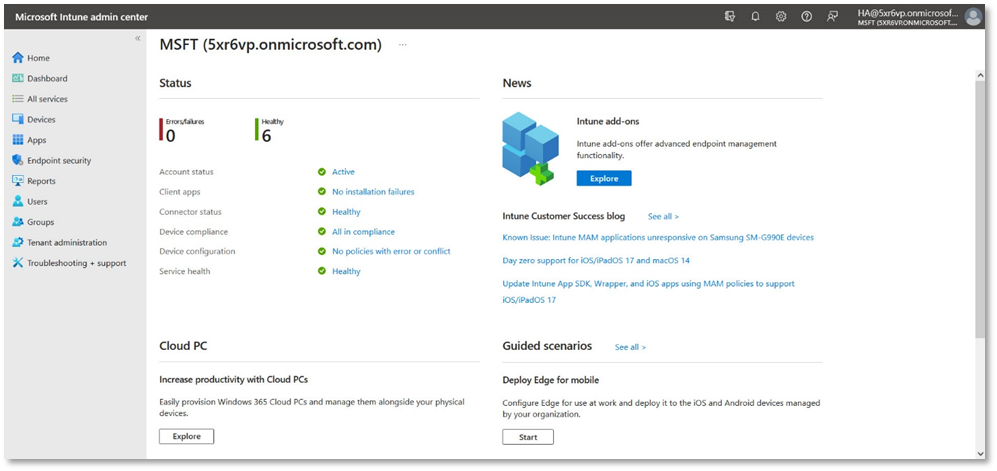
Task: Click Start under Deploy Edge for mobile
Action: coord(528,437)
